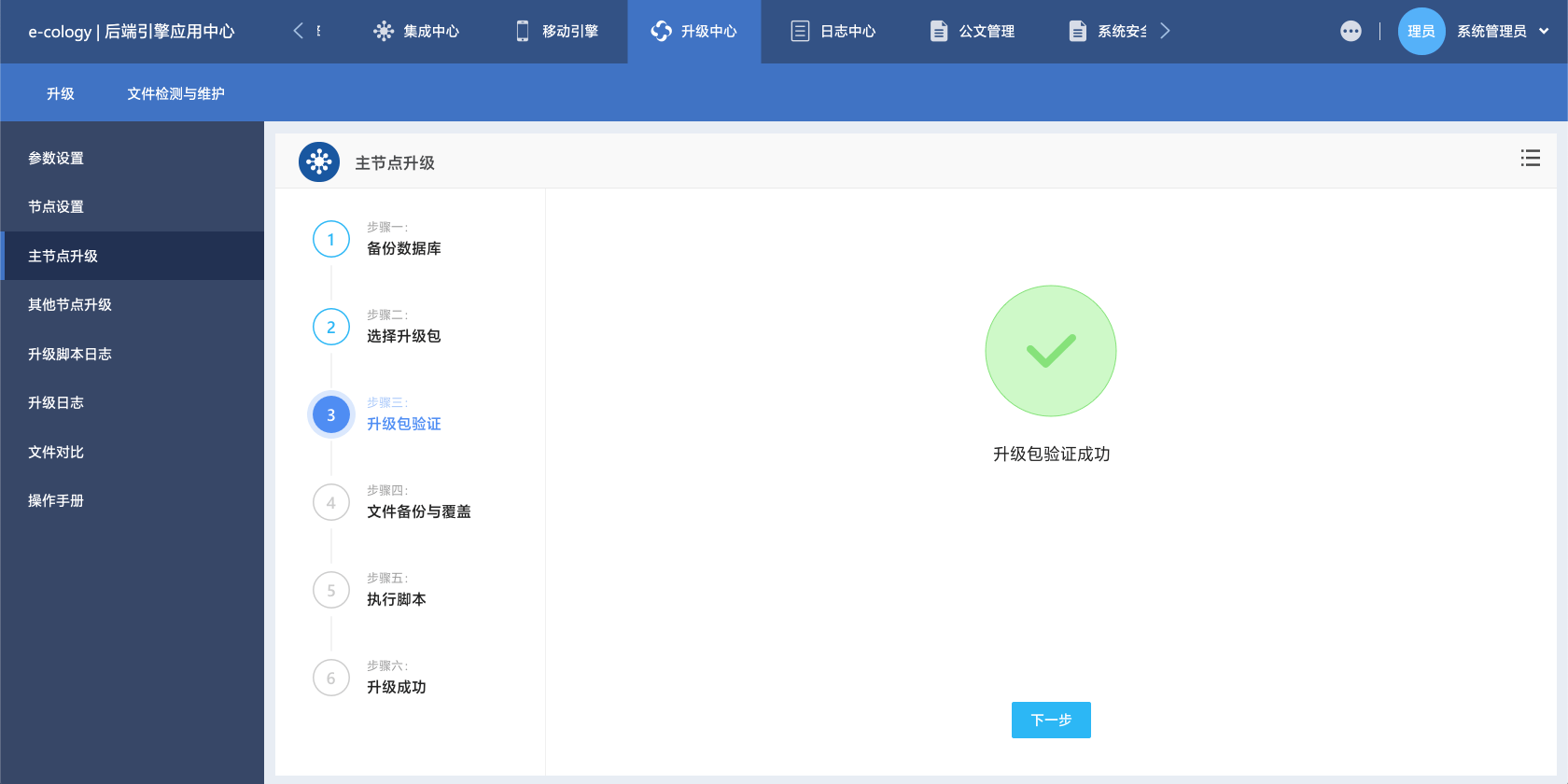1568x784 pixels.
Task: Open 其他节点升级 in the sidebar
Action: coord(132,304)
